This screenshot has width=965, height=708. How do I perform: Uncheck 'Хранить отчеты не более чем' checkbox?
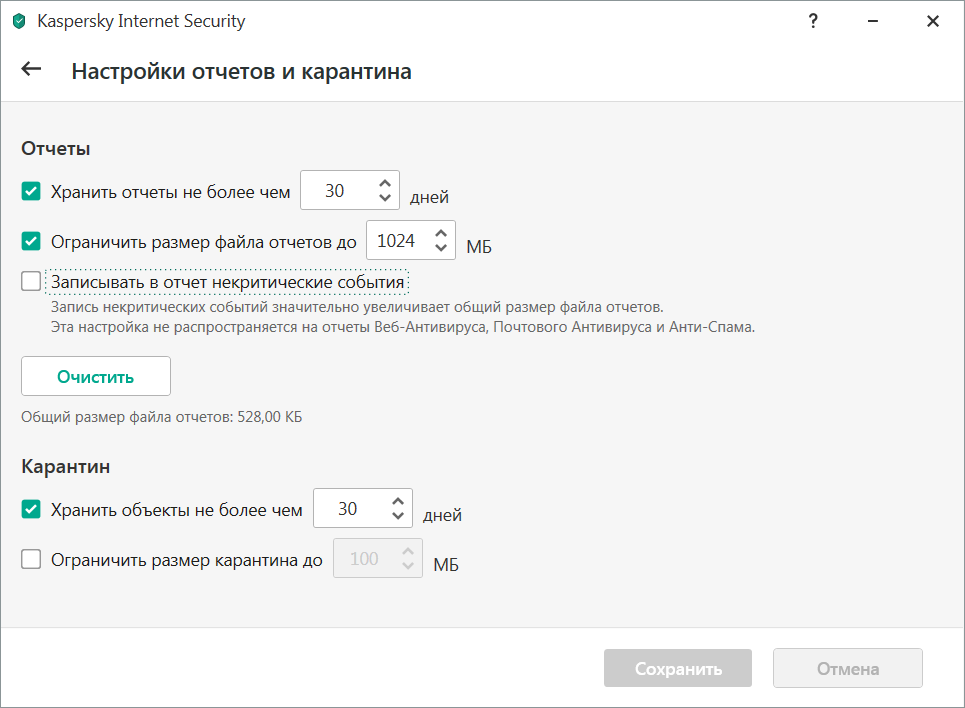pyautogui.click(x=31, y=191)
